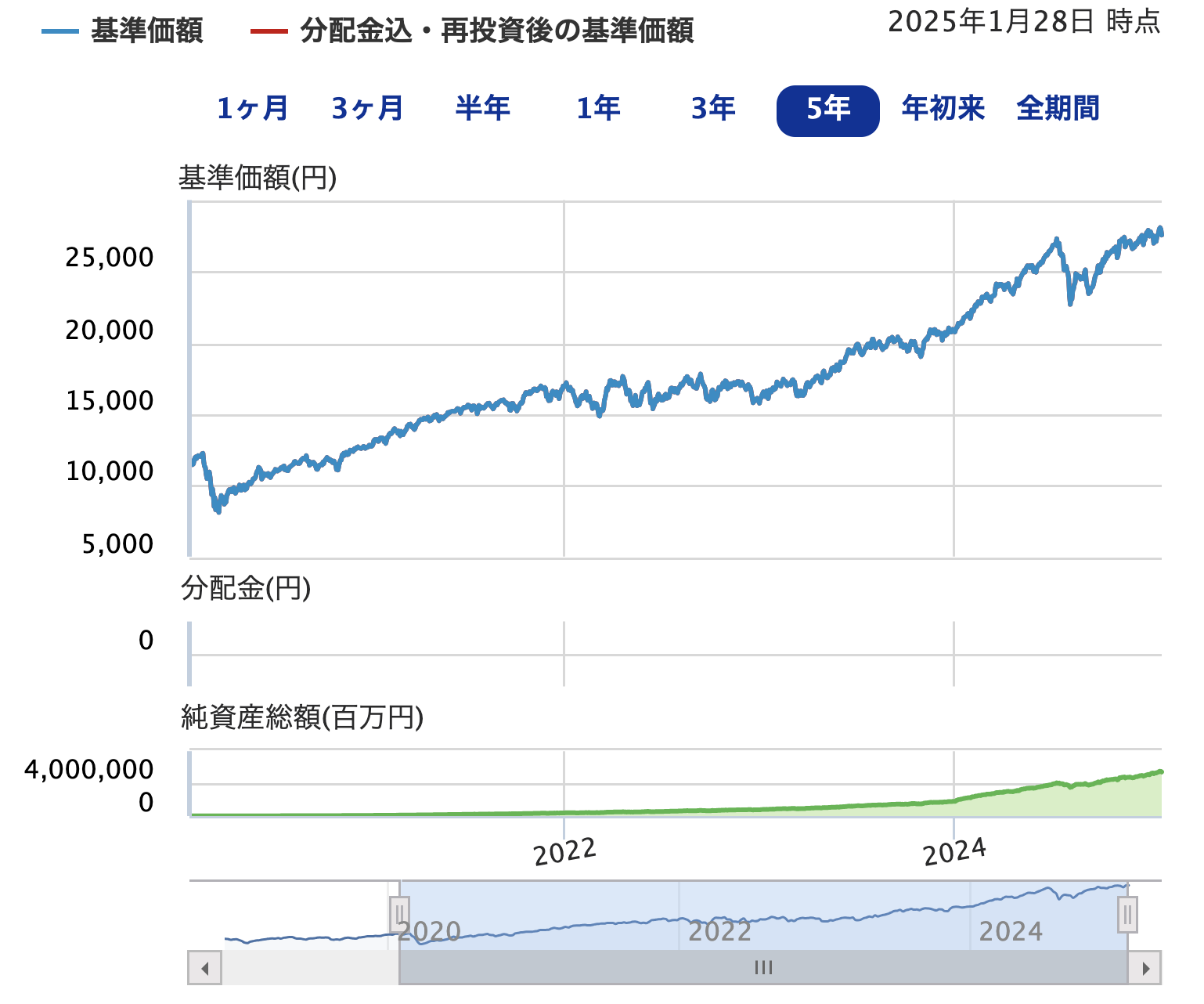1204x1004 pixels.
Task: Grab the right navigator range handle
Action: 1127,914
